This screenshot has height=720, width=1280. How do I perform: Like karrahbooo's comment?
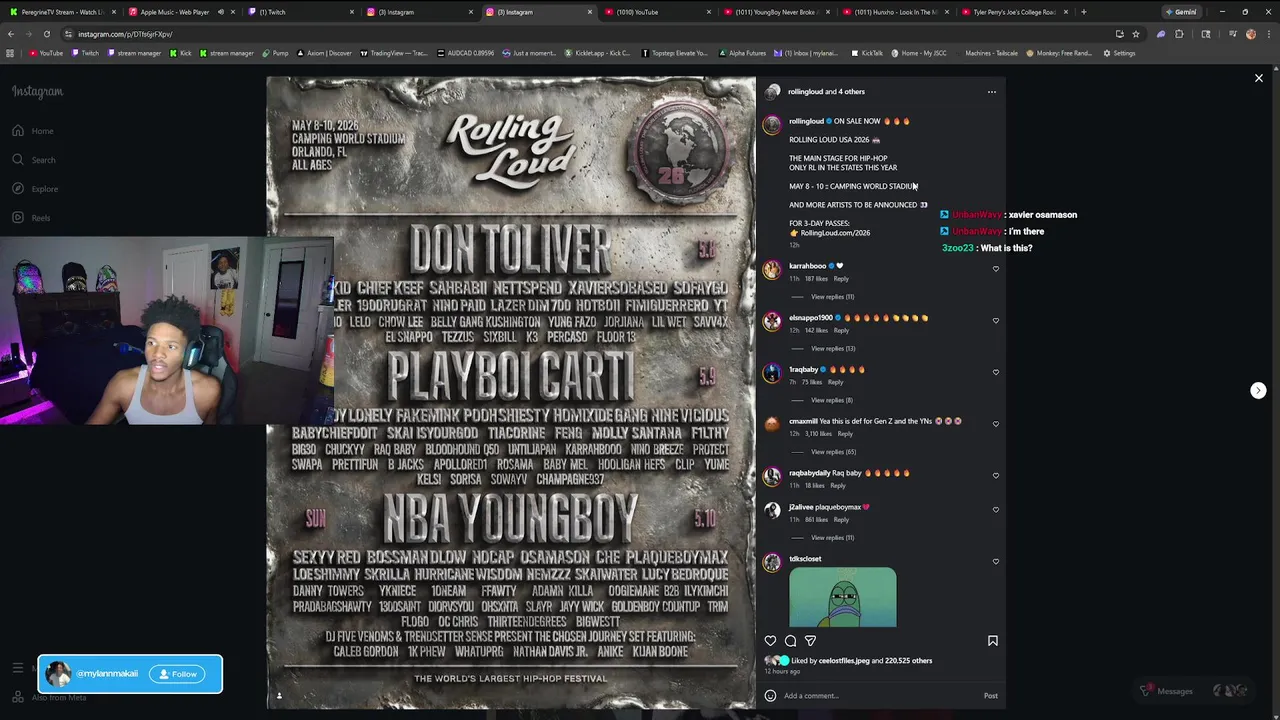click(995, 269)
